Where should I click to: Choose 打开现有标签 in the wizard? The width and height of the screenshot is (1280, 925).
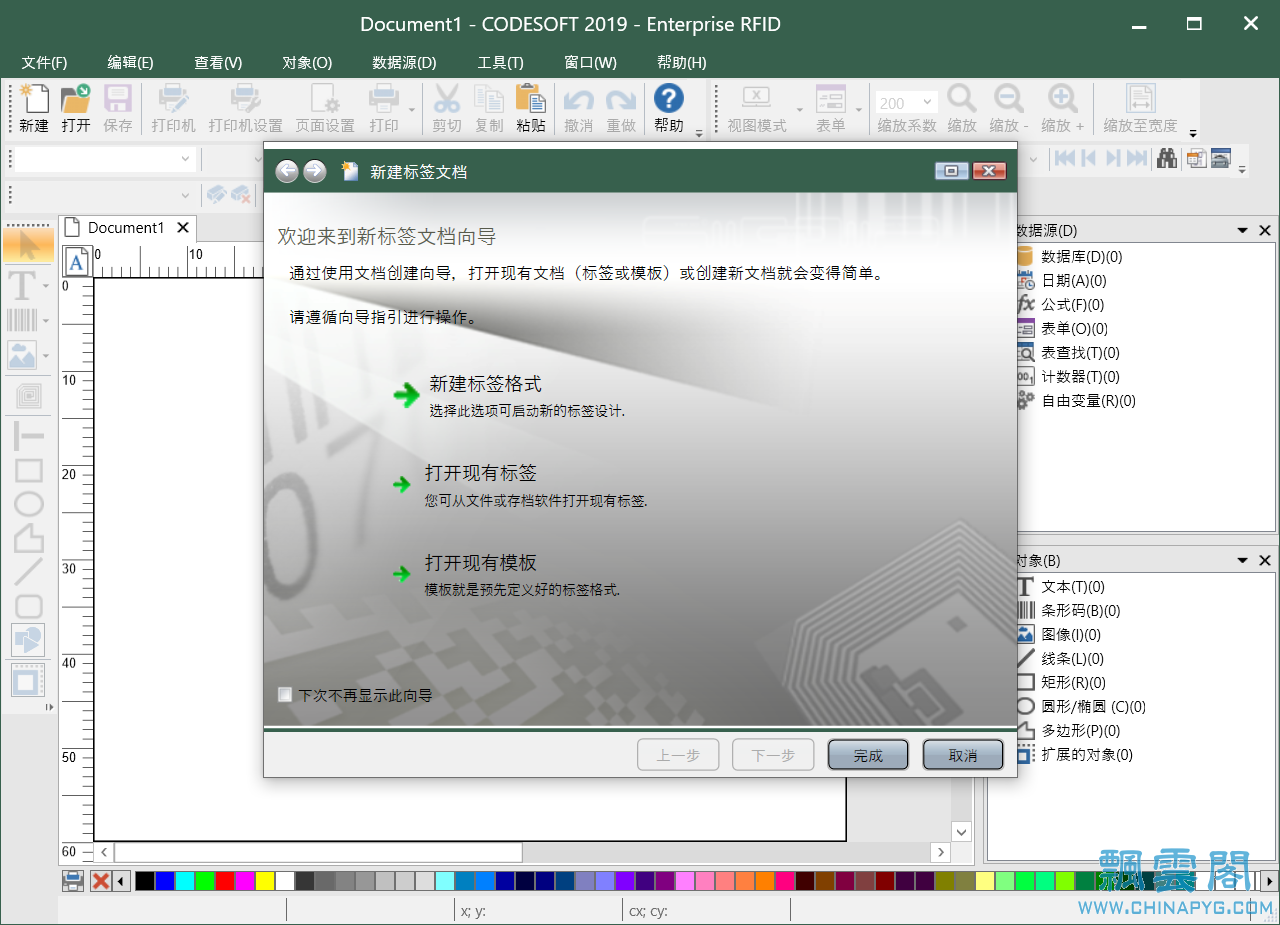coord(481,473)
